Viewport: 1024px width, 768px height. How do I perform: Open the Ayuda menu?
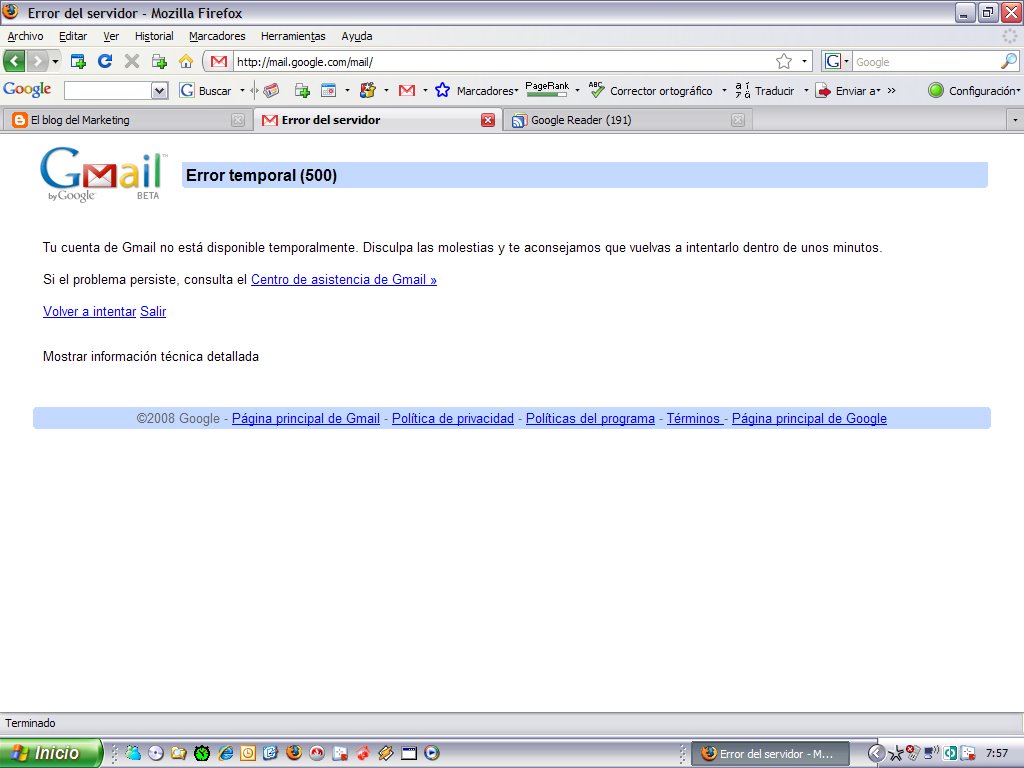(x=357, y=36)
